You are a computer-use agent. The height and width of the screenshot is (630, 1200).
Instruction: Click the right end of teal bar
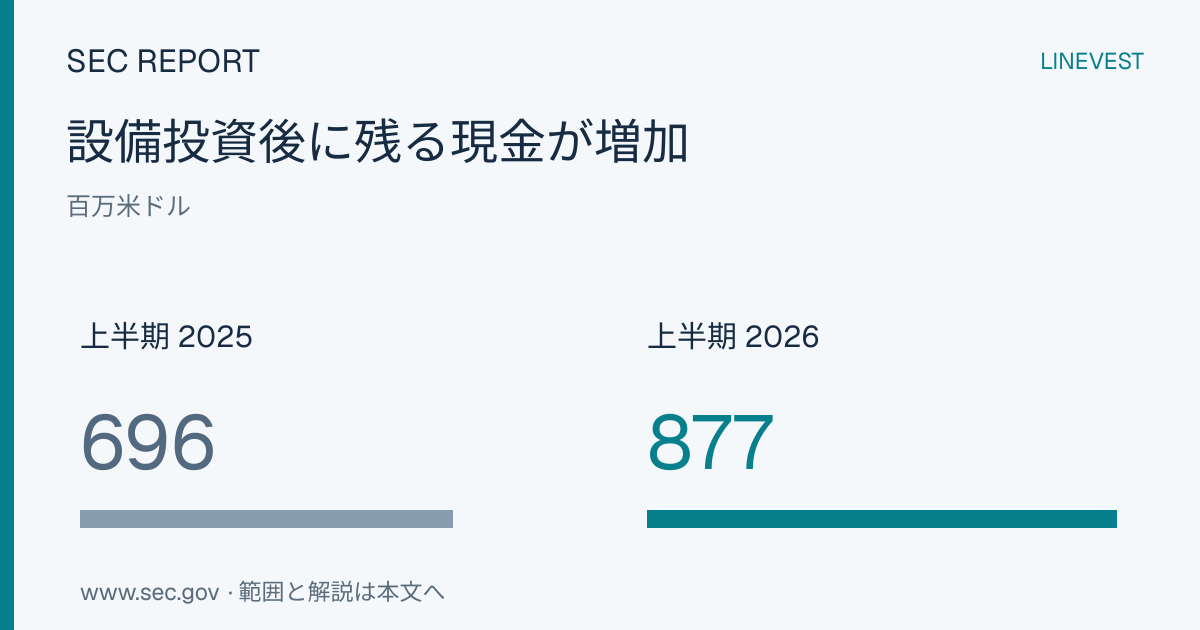[x=1110, y=519]
